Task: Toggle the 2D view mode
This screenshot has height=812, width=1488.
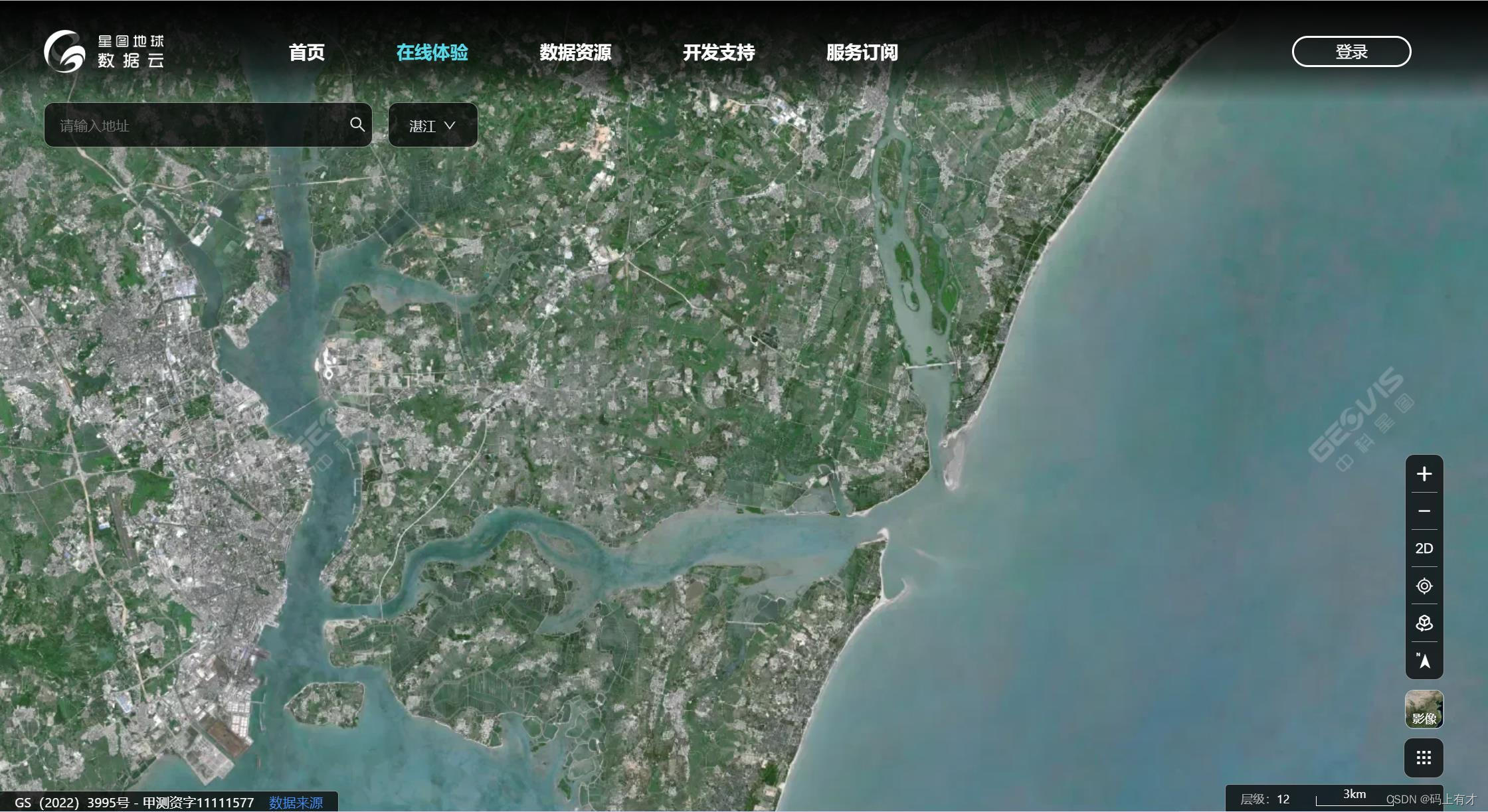Action: (1424, 548)
